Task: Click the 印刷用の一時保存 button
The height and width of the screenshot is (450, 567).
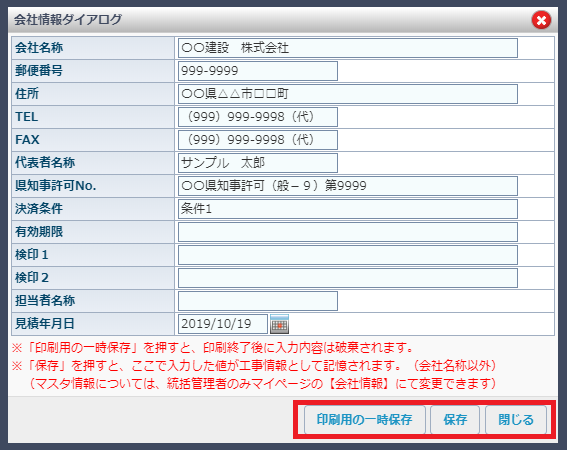Action: click(x=364, y=420)
